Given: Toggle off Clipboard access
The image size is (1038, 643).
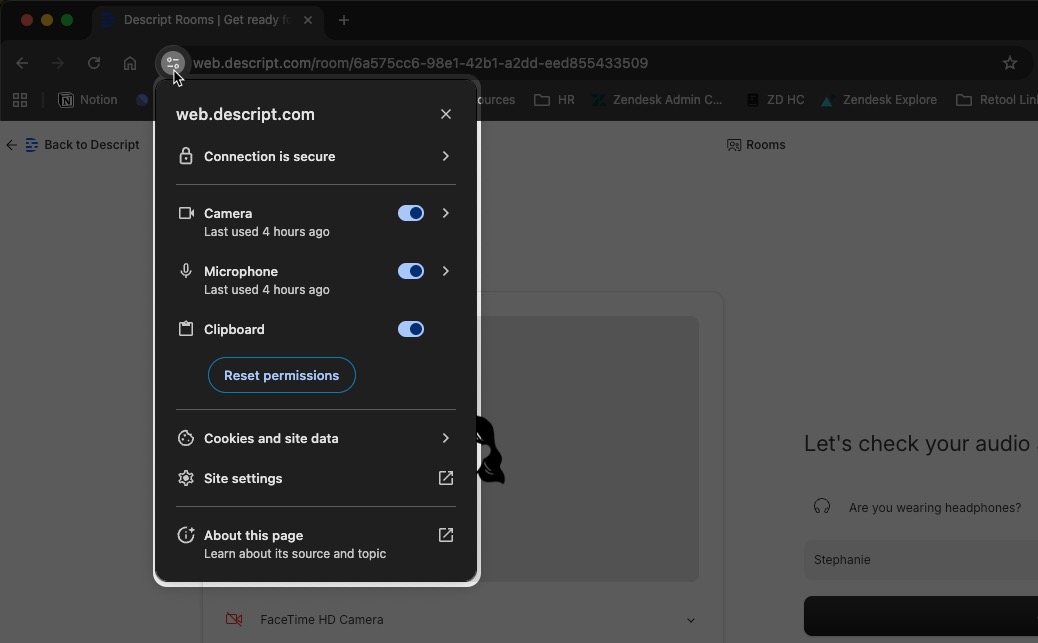Looking at the screenshot, I should click(x=410, y=329).
